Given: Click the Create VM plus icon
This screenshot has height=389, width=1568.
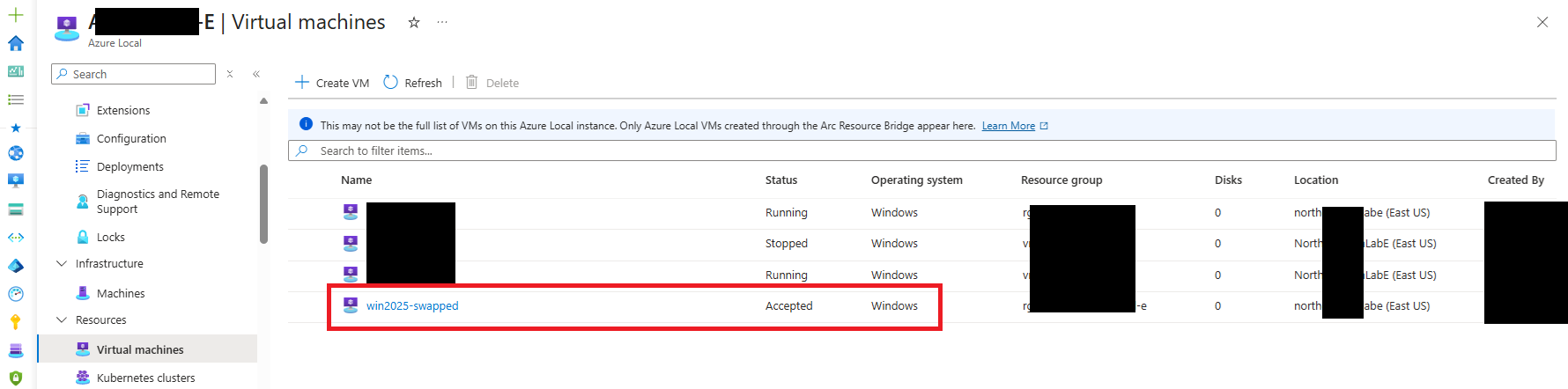Looking at the screenshot, I should coord(302,82).
